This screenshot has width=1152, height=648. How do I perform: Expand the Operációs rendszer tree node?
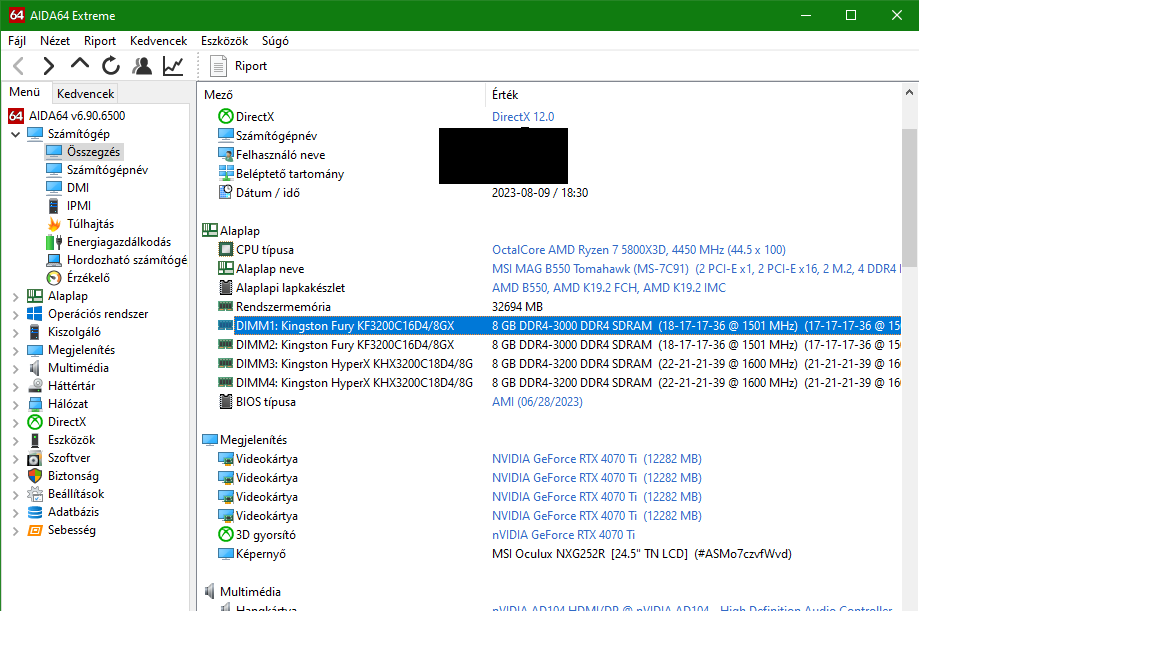(x=15, y=314)
